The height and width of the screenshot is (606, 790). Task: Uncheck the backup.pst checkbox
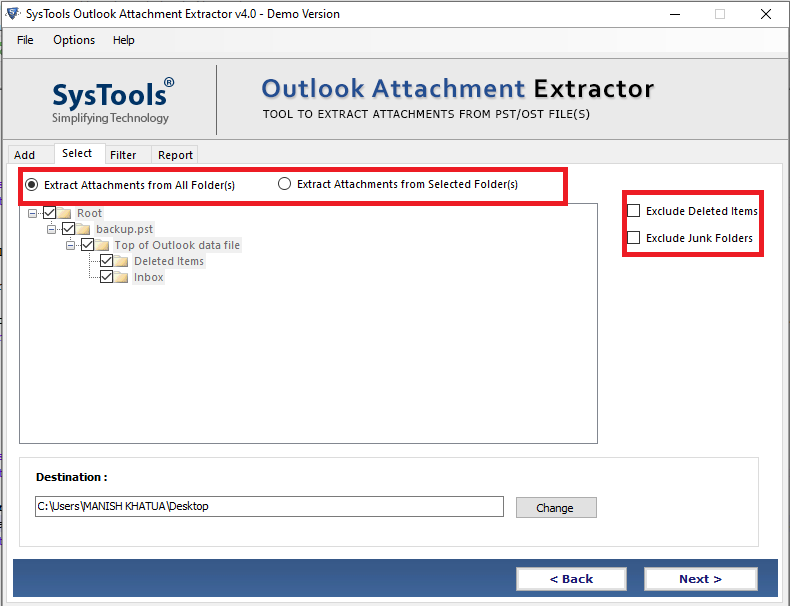[x=69, y=229]
